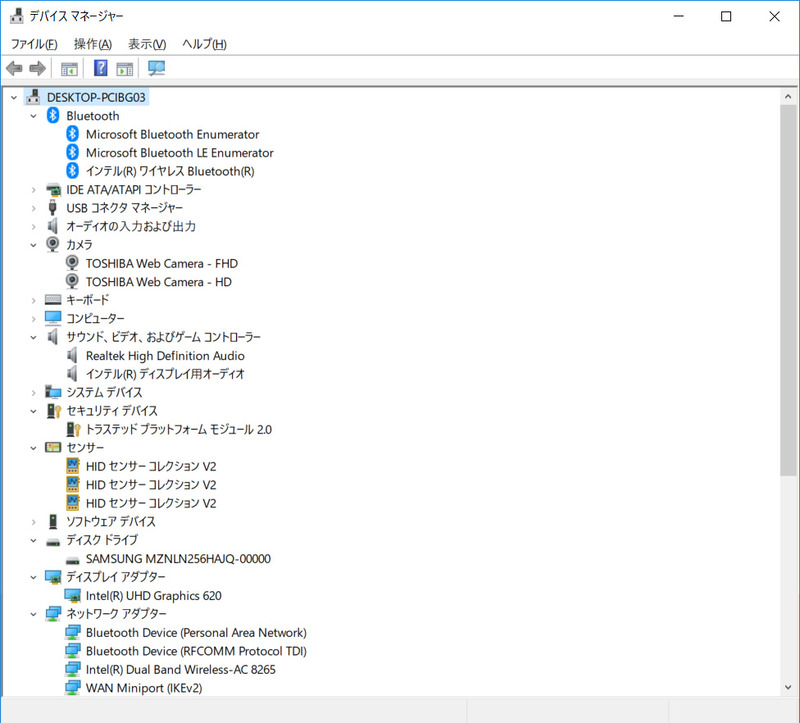This screenshot has width=800, height=723.
Task: Open the 操作(A) menu
Action: tap(91, 43)
